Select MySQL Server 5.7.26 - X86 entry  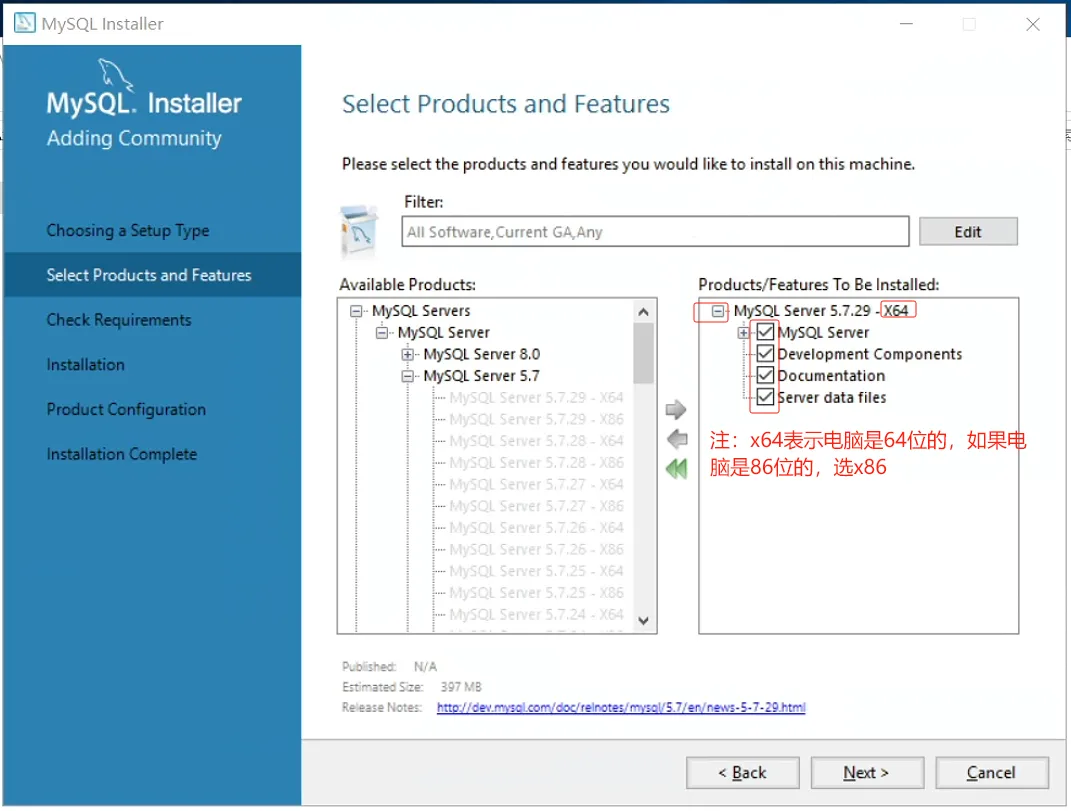tap(536, 549)
